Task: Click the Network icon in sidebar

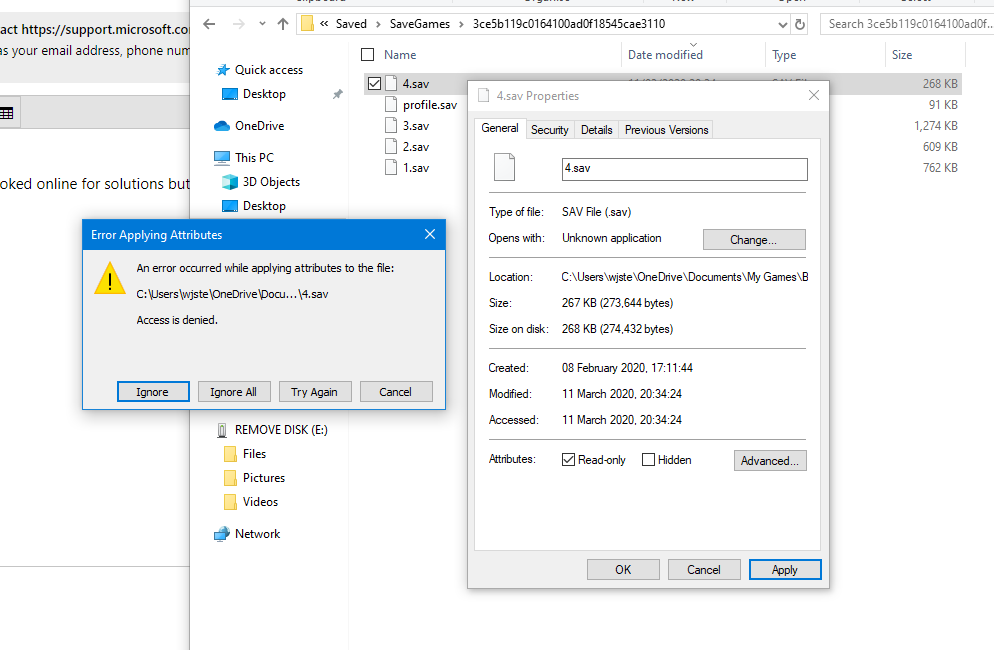Action: (x=222, y=534)
